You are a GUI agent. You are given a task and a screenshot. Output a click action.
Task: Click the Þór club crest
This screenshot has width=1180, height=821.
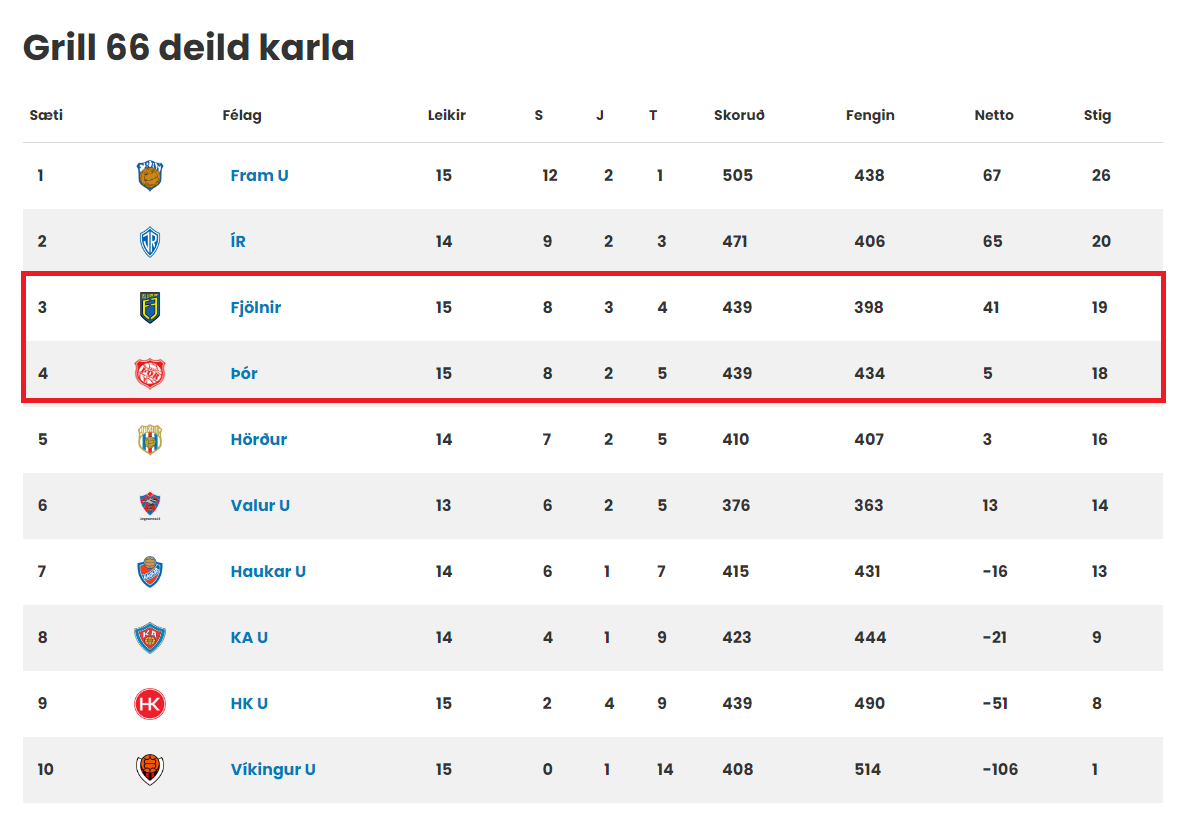tap(150, 373)
